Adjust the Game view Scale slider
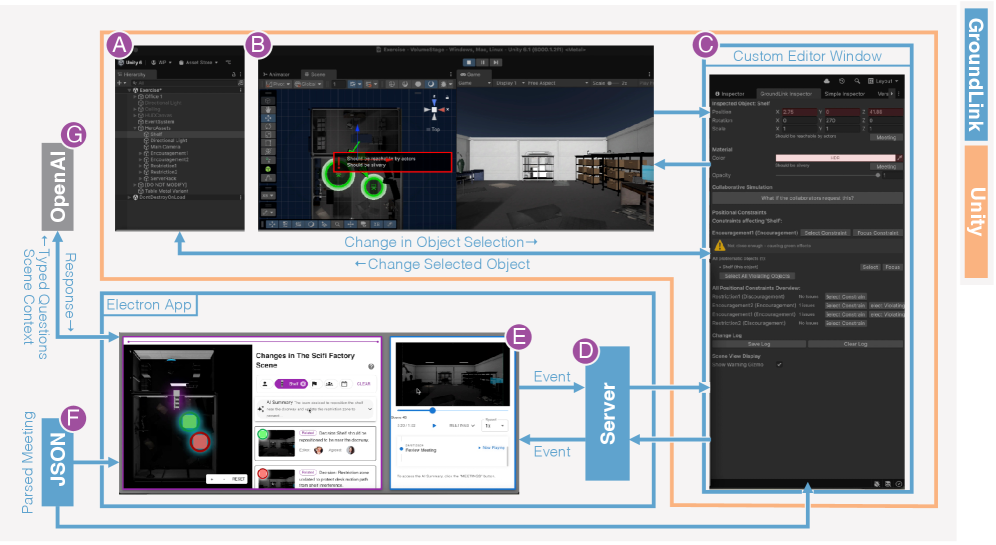The width and height of the screenshot is (996, 545). click(x=614, y=83)
